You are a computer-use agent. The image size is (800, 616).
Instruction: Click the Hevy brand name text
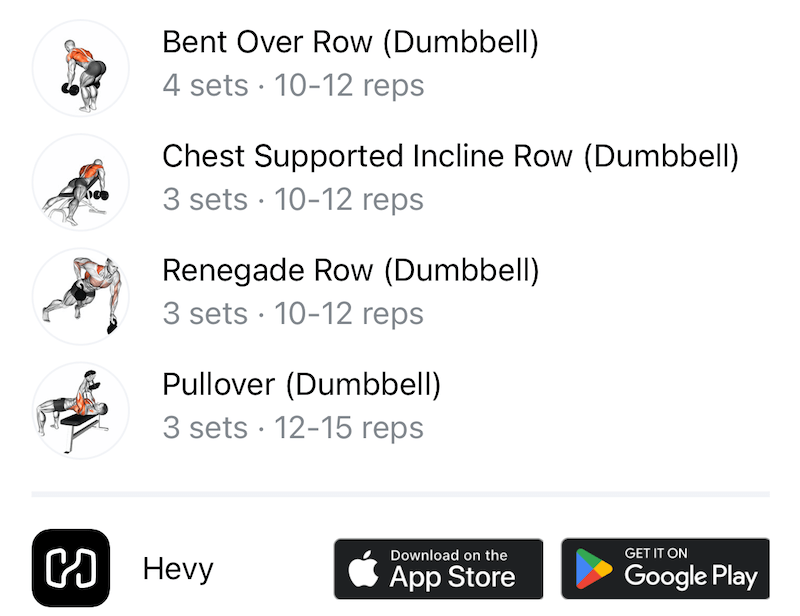point(178,570)
